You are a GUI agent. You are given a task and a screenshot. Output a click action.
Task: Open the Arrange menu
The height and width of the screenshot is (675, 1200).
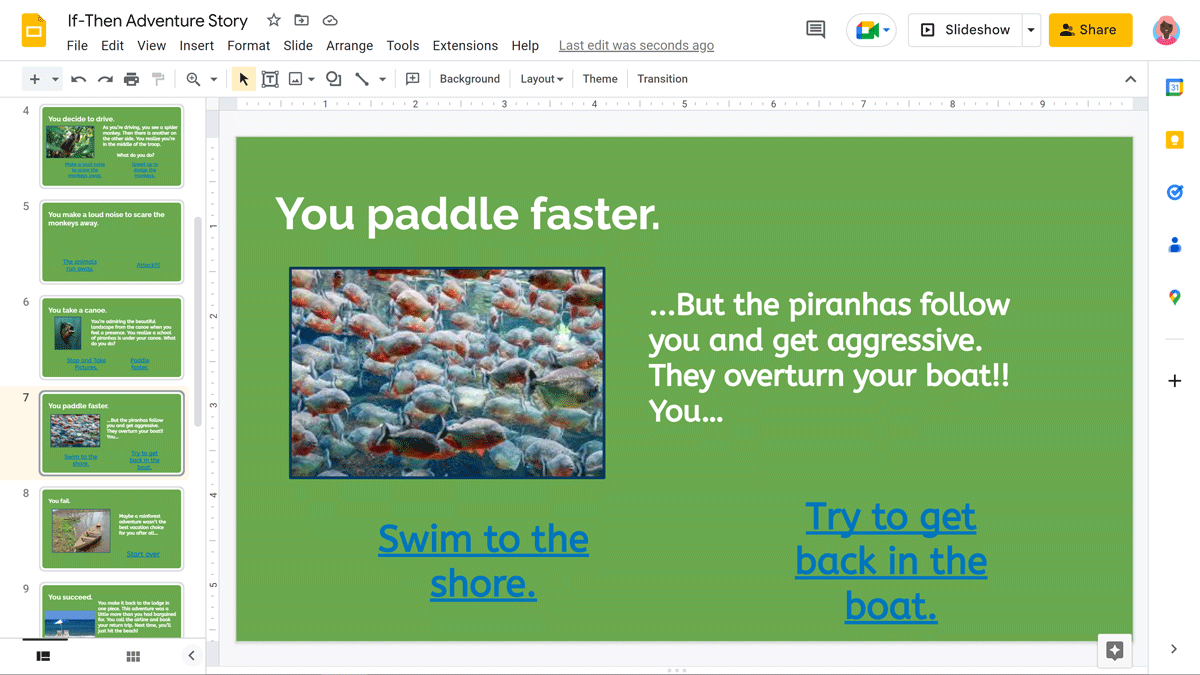tap(349, 45)
